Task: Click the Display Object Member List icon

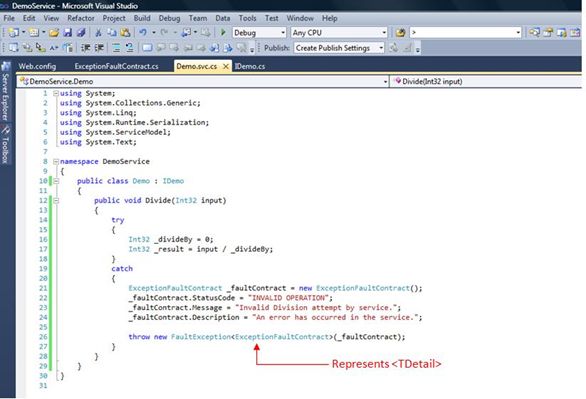Action: [x=13, y=48]
